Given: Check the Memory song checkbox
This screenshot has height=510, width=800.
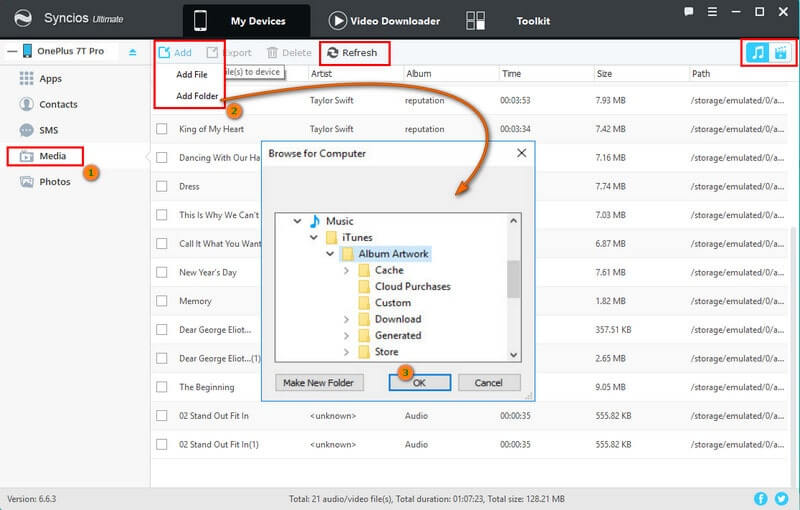Looking at the screenshot, I should [162, 301].
